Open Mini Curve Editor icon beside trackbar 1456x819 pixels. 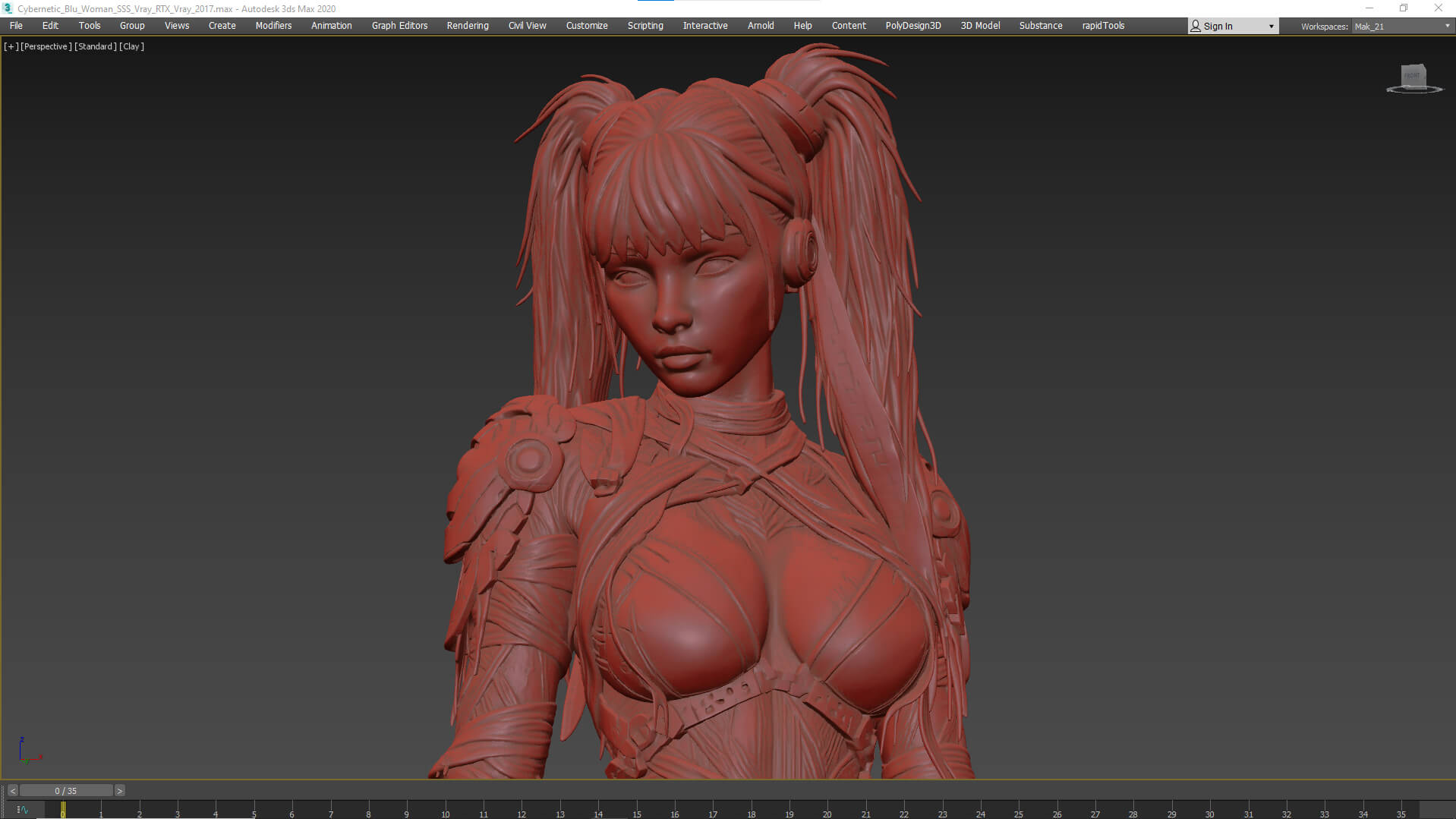tap(23, 810)
